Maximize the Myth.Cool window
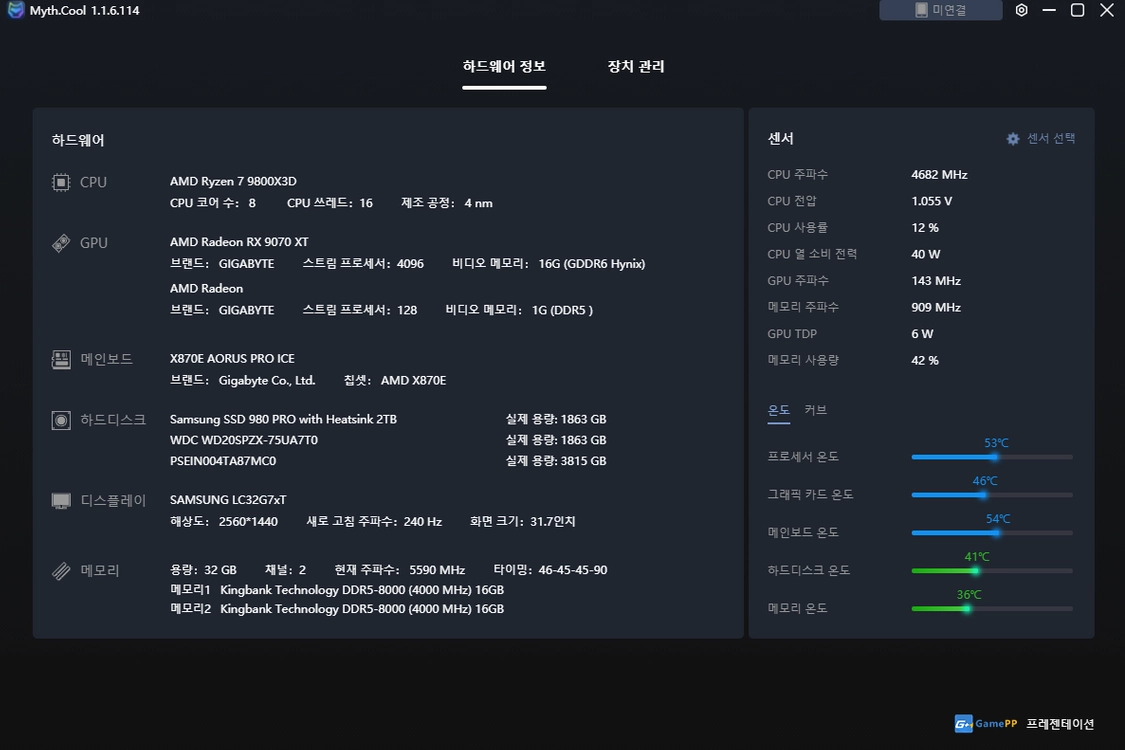Image resolution: width=1125 pixels, height=750 pixels. pos(1077,10)
